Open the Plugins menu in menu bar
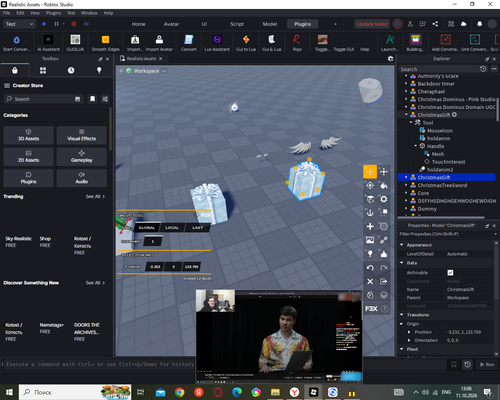 [53, 13]
